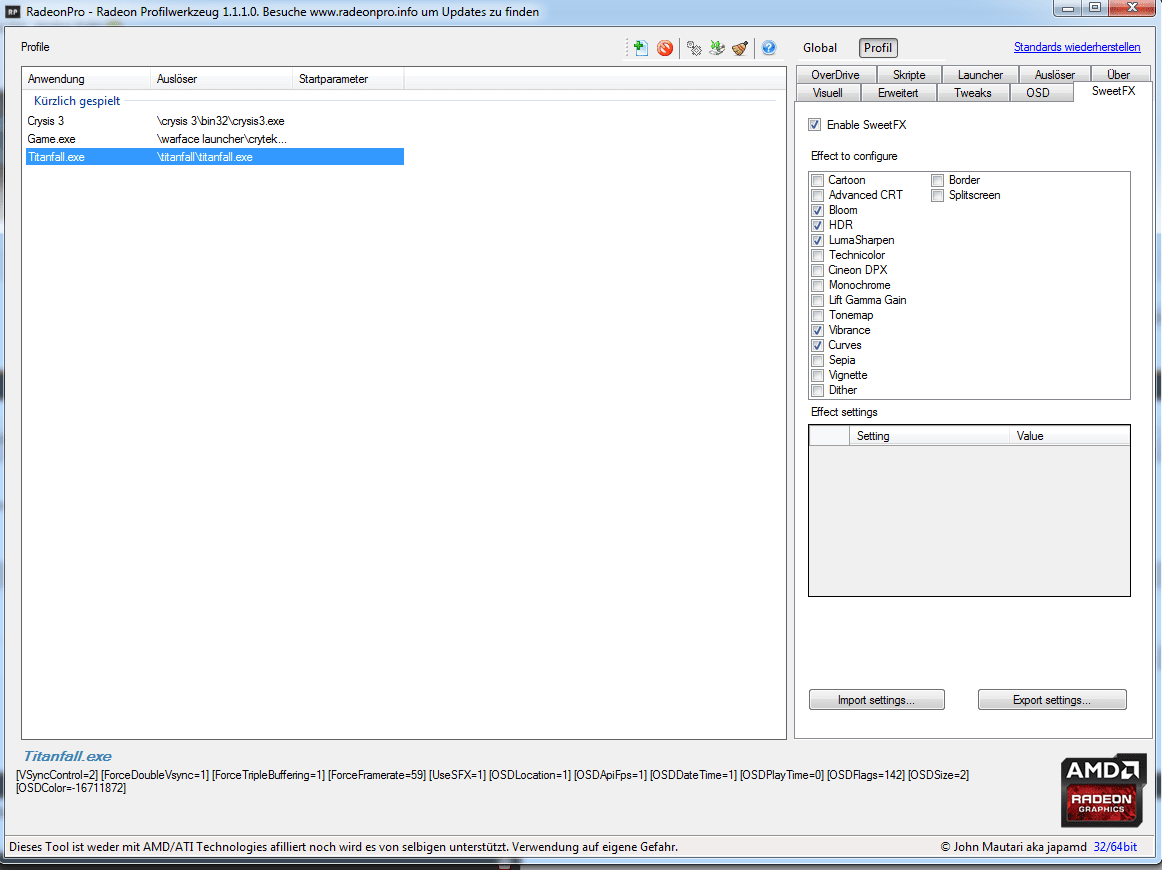The image size is (1162, 870).
Task: Select the SweetFX tab
Action: pos(1113,91)
